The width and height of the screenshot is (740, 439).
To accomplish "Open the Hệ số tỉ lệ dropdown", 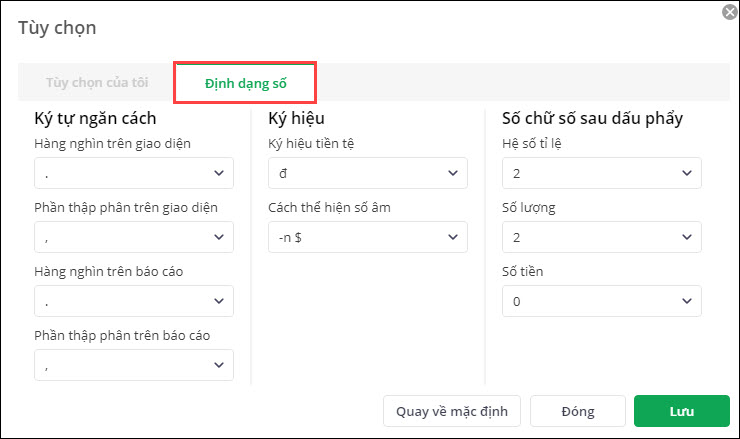I will click(x=601, y=173).
